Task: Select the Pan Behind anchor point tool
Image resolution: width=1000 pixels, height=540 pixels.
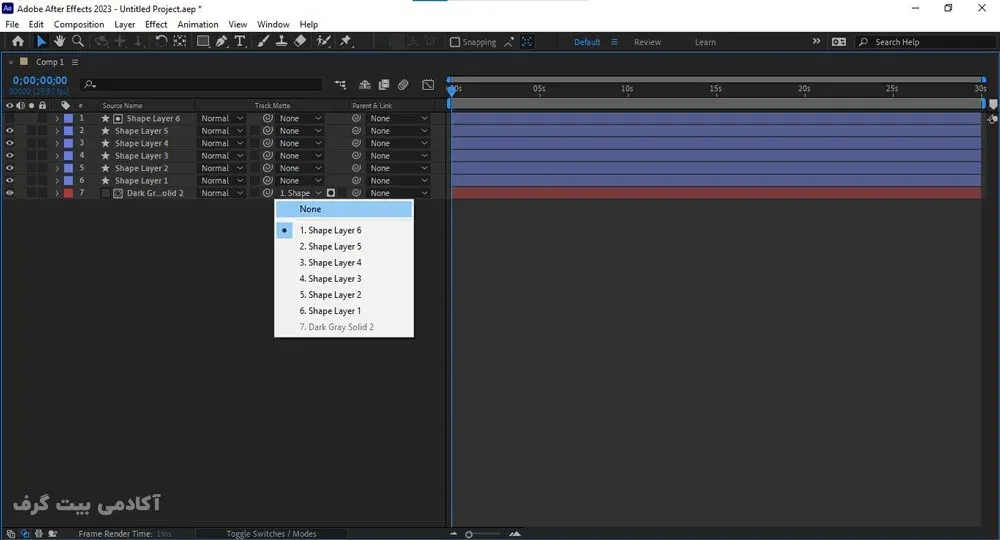Action: coord(180,41)
